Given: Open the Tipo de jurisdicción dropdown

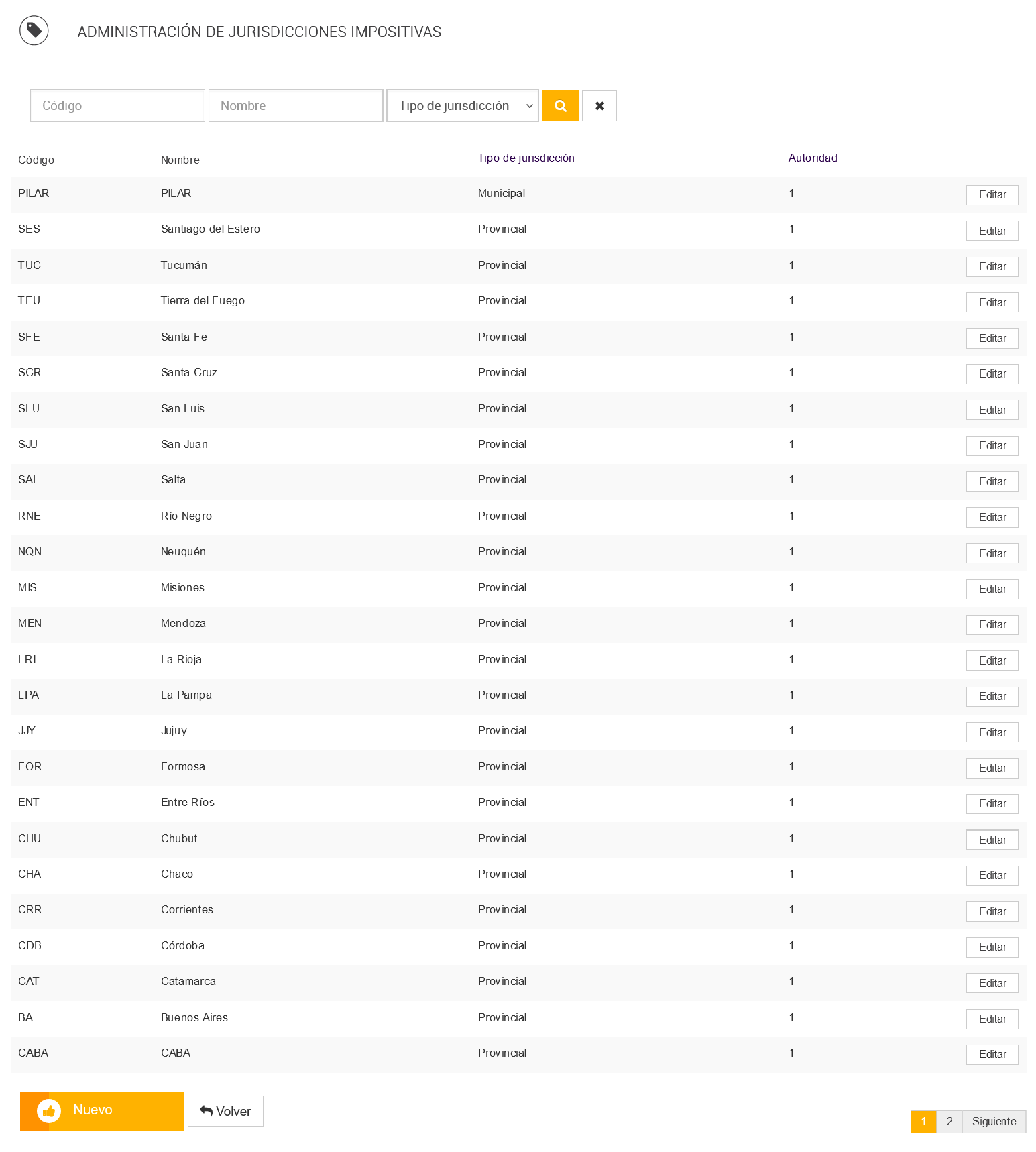Looking at the screenshot, I should [463, 106].
